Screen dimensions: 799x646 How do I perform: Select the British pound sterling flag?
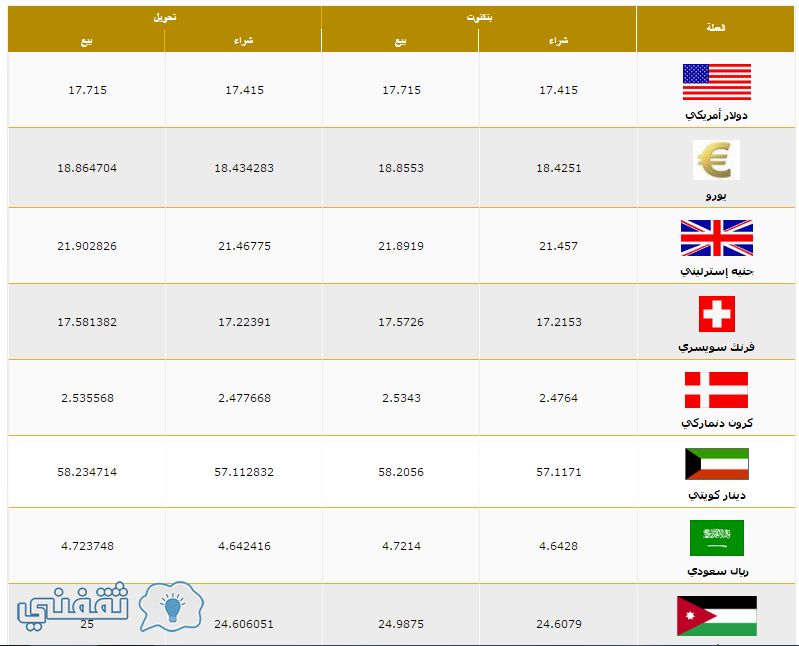pyautogui.click(x=716, y=238)
